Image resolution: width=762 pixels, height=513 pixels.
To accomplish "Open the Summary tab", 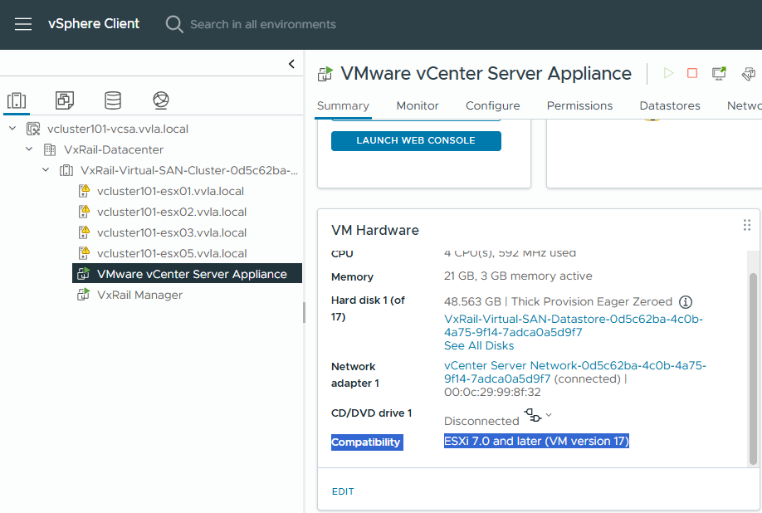I will (343, 106).
